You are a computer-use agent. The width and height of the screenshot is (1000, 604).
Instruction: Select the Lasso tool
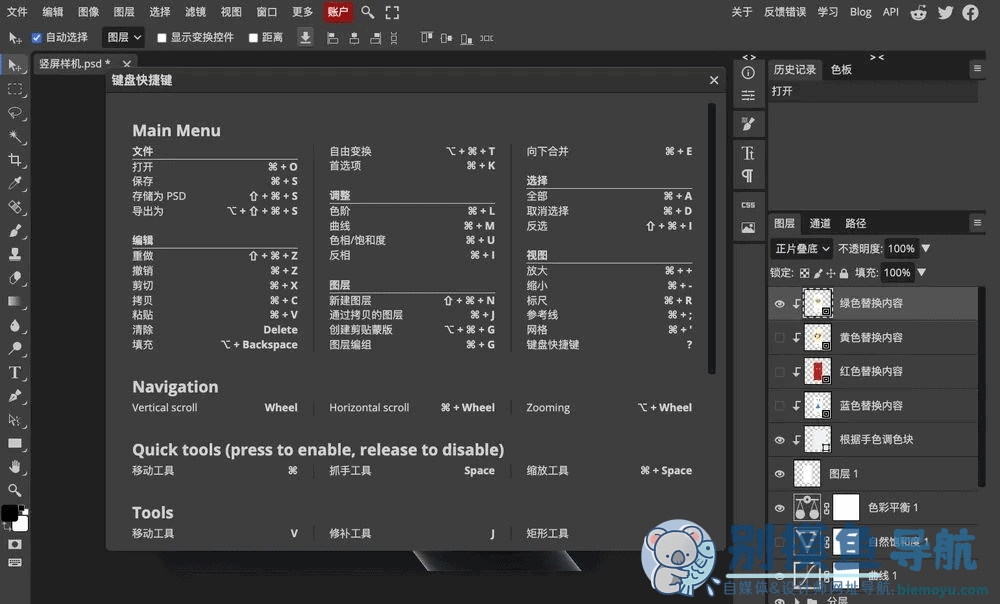[15, 113]
